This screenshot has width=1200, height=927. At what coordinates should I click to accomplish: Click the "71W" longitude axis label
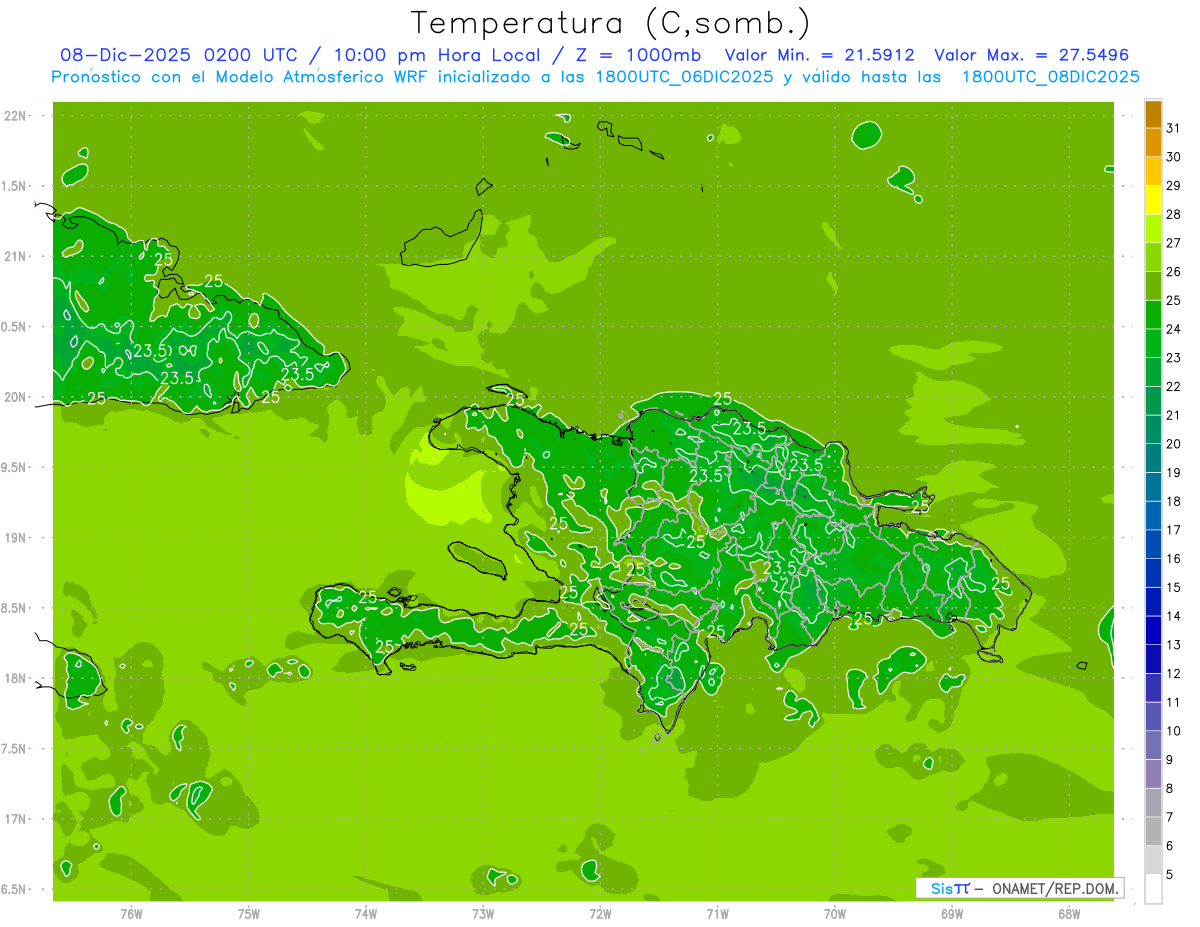pyautogui.click(x=717, y=913)
